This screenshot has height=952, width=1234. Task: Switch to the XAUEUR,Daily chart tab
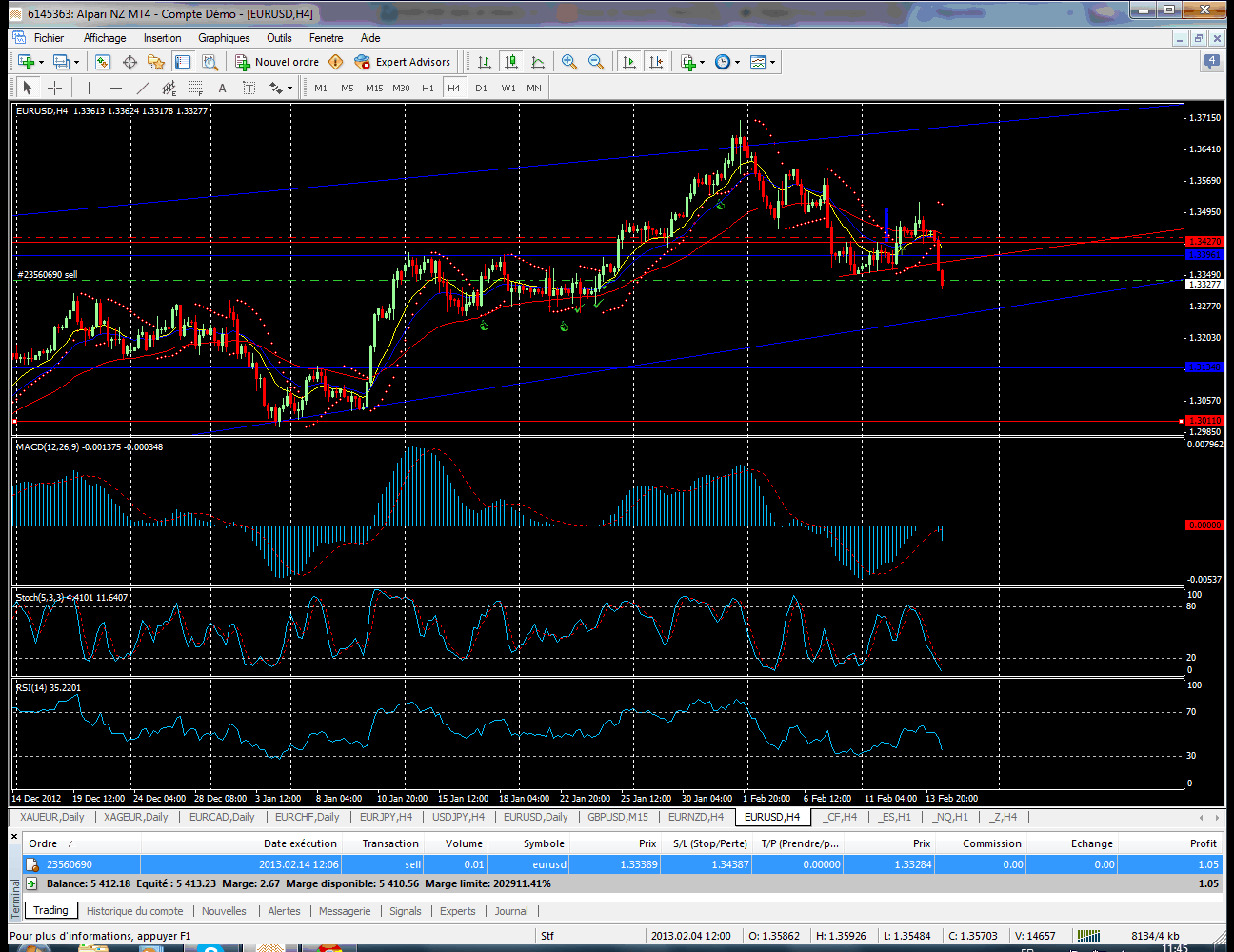point(51,817)
